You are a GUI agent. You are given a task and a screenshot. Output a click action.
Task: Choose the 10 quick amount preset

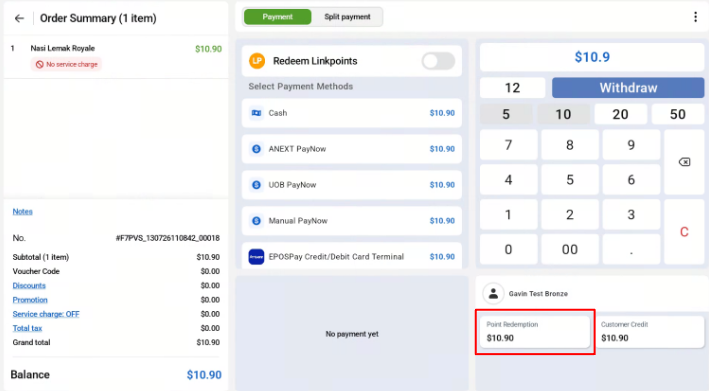coord(563,114)
